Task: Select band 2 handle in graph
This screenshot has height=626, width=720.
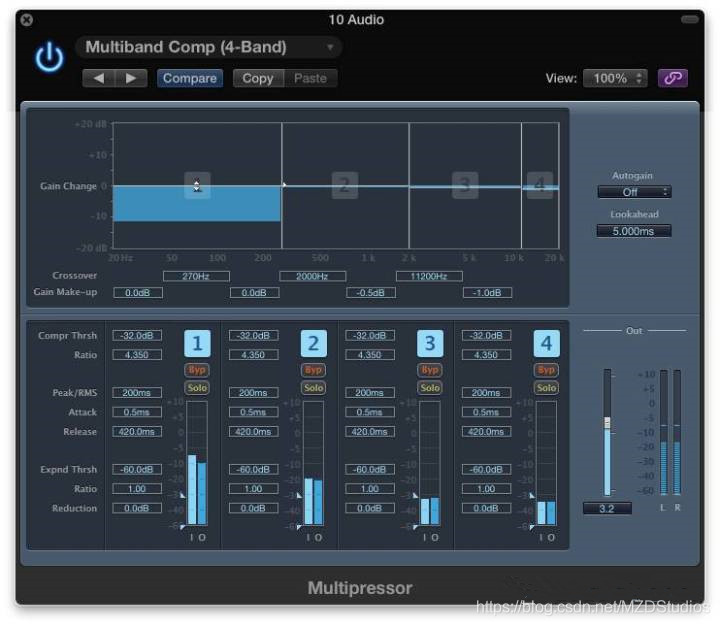Action: click(x=345, y=186)
